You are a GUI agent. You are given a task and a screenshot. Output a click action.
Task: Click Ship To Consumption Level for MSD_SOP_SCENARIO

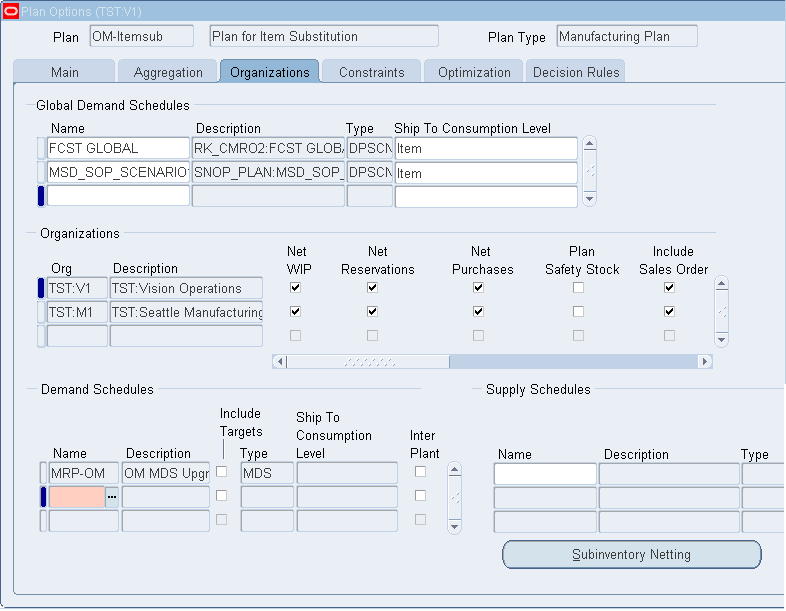pyautogui.click(x=486, y=172)
